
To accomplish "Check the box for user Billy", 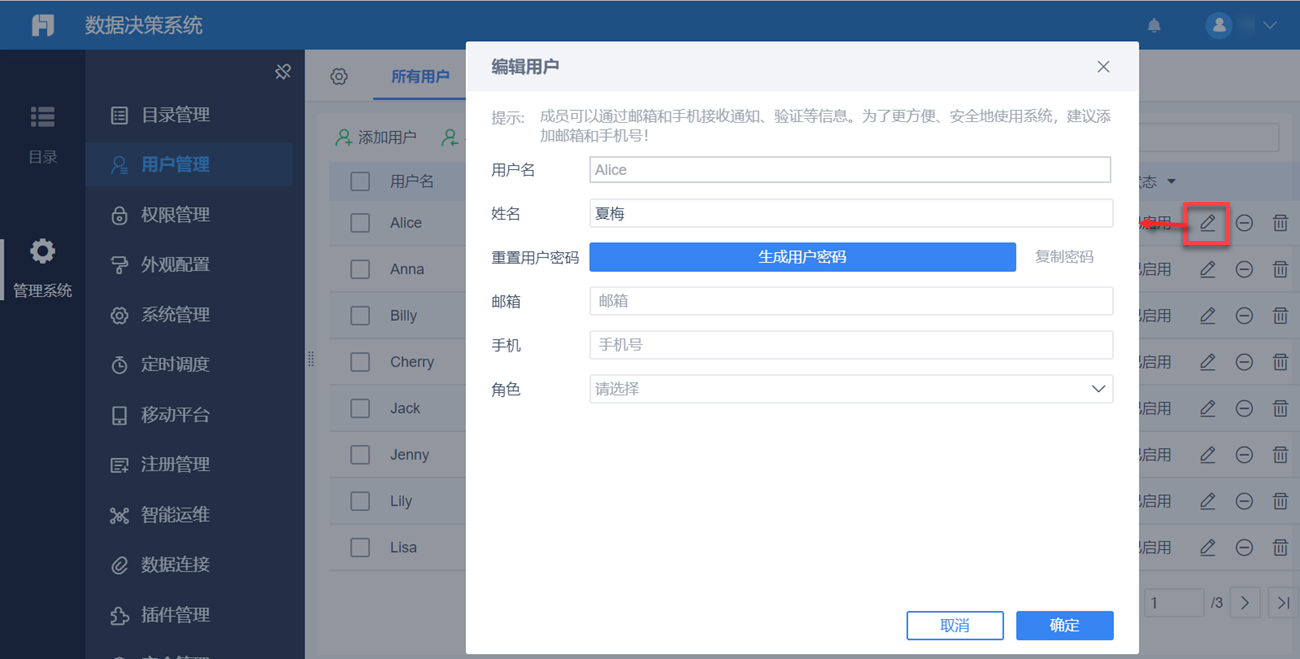I will point(360,315).
